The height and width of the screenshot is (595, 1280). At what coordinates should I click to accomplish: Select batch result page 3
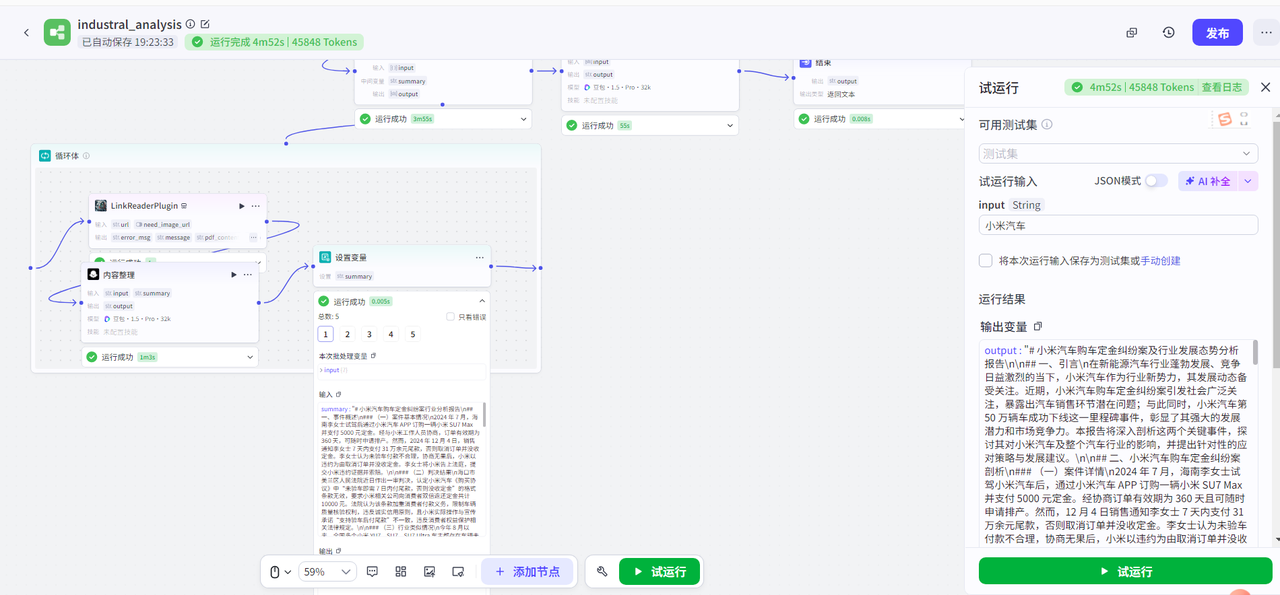tap(369, 335)
